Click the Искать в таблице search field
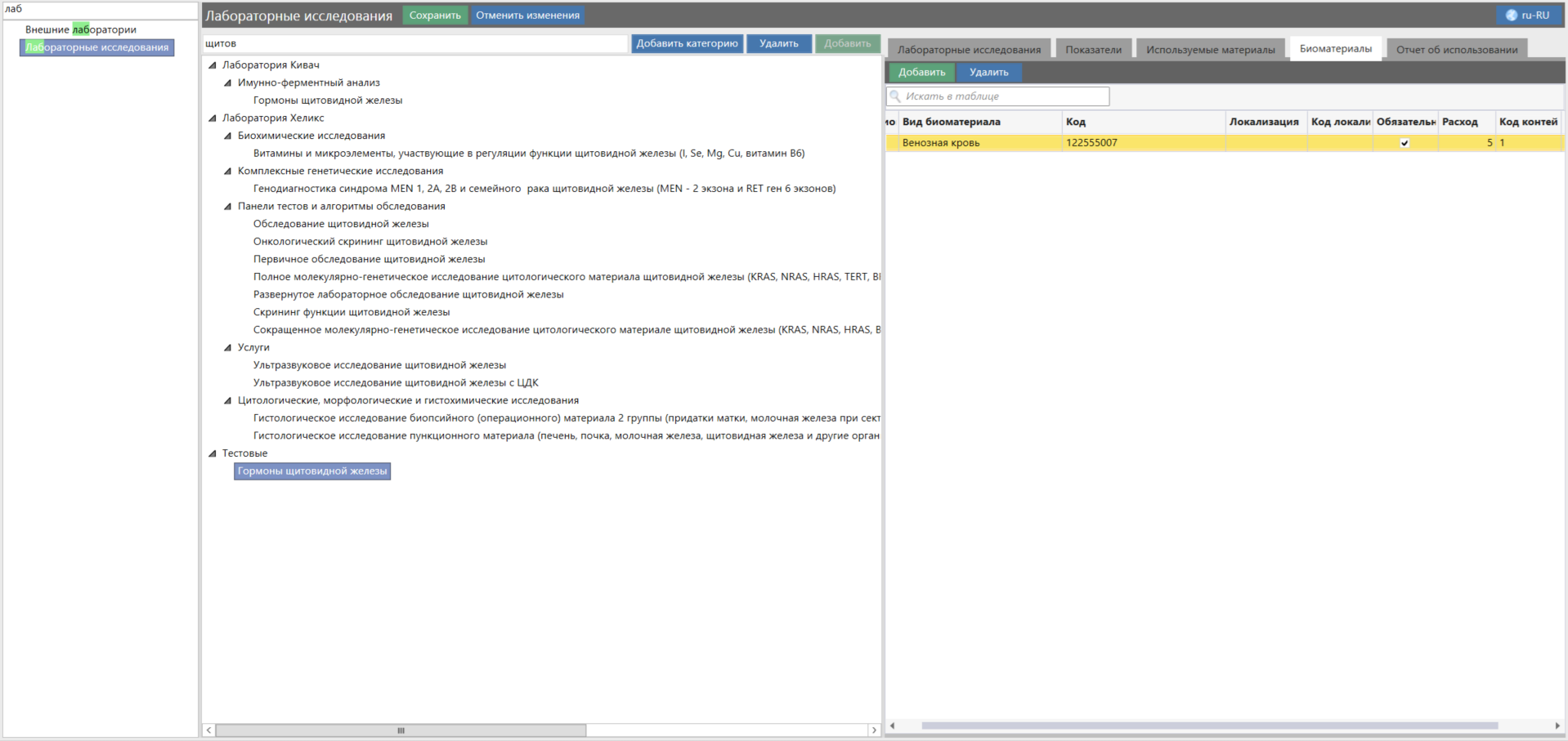1568x741 pixels. [x=1004, y=96]
